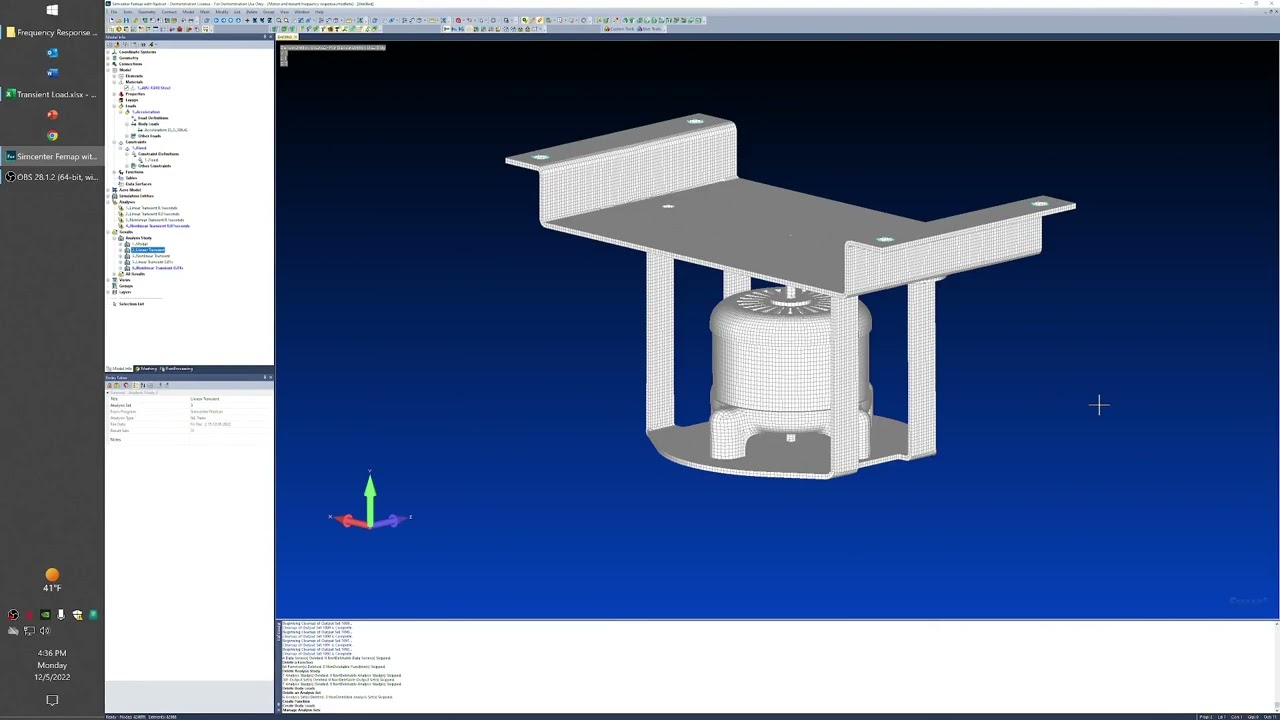Switch to OBS 28.1.2 taskbar item

[52, 177]
